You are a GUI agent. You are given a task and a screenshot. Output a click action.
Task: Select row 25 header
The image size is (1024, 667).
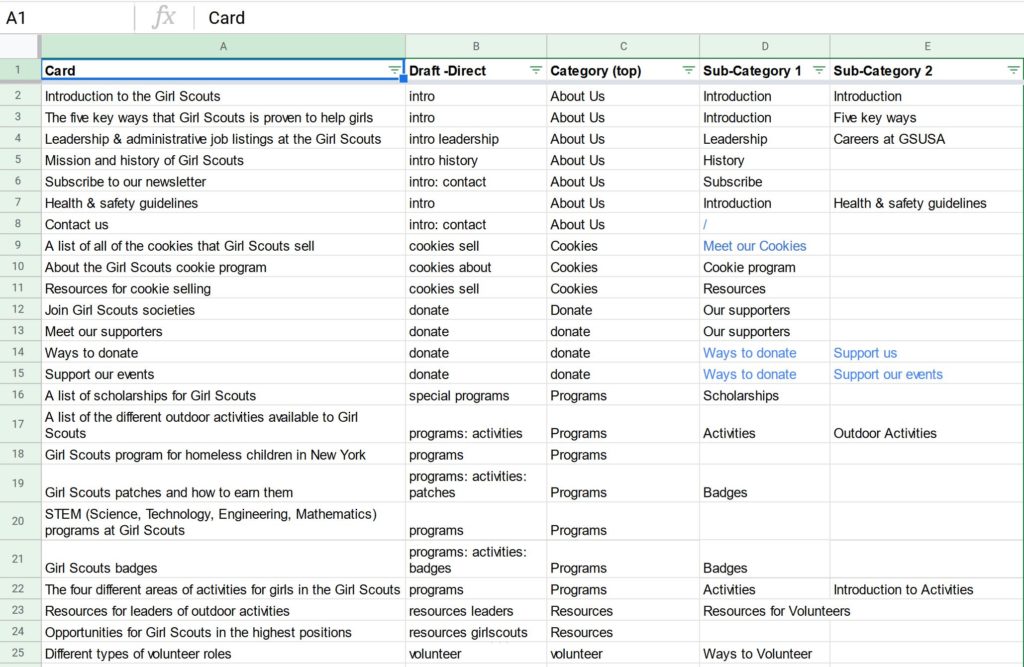[19, 653]
